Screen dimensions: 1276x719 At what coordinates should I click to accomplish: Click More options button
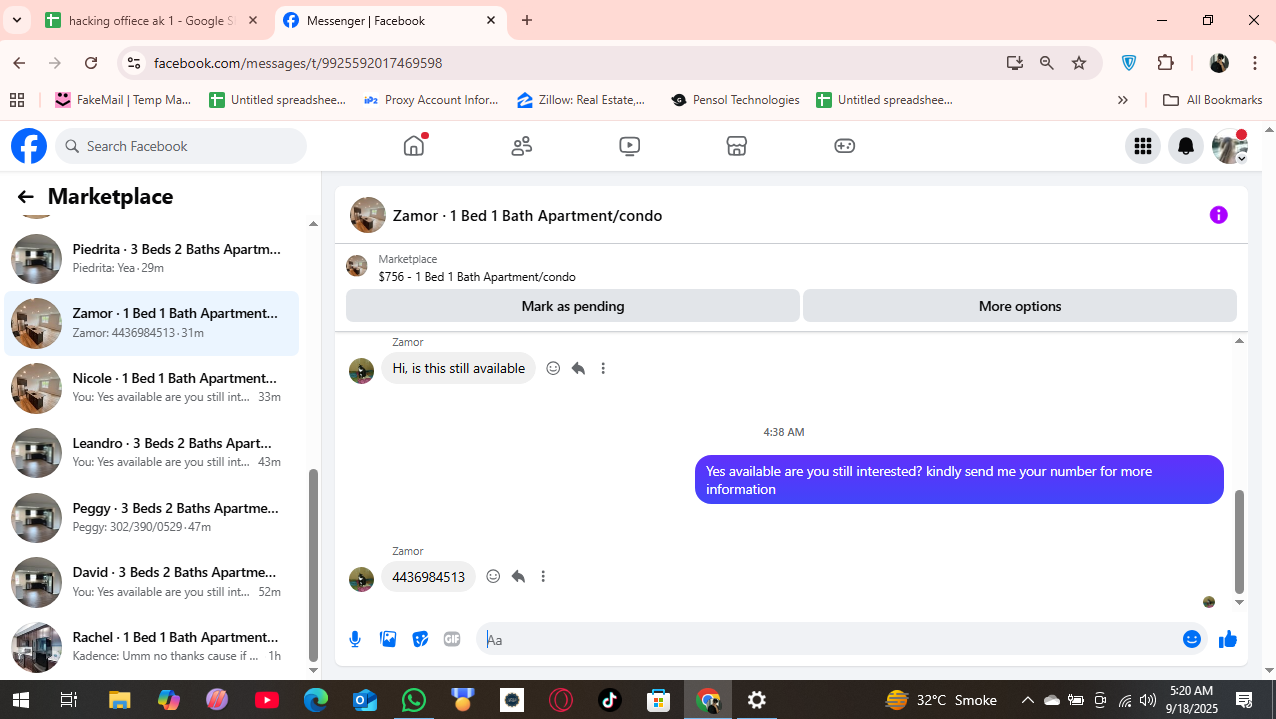click(1020, 306)
